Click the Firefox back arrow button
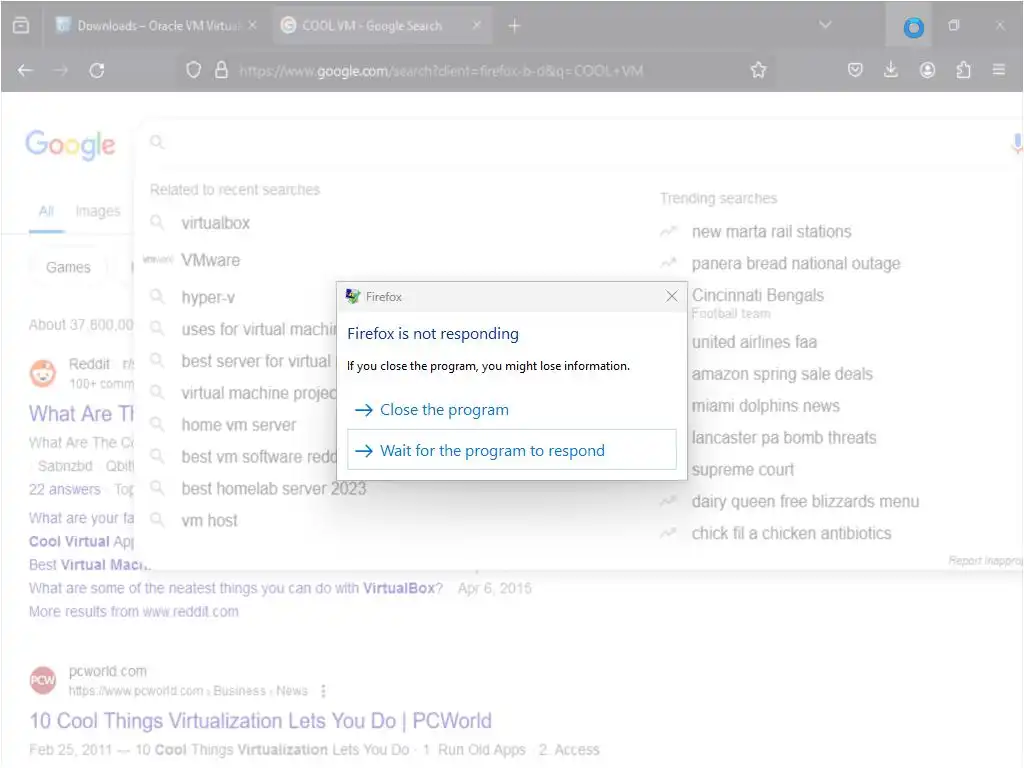 coord(25,70)
